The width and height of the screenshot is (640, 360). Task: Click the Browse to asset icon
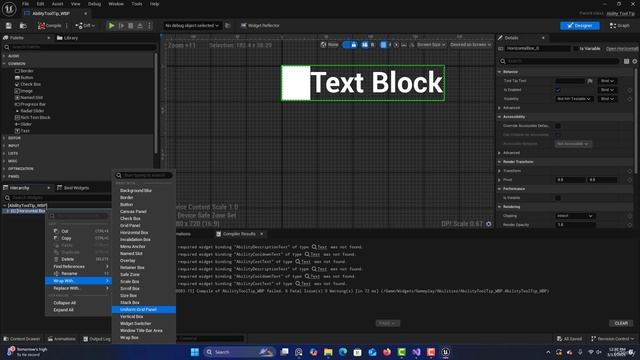click(23, 26)
